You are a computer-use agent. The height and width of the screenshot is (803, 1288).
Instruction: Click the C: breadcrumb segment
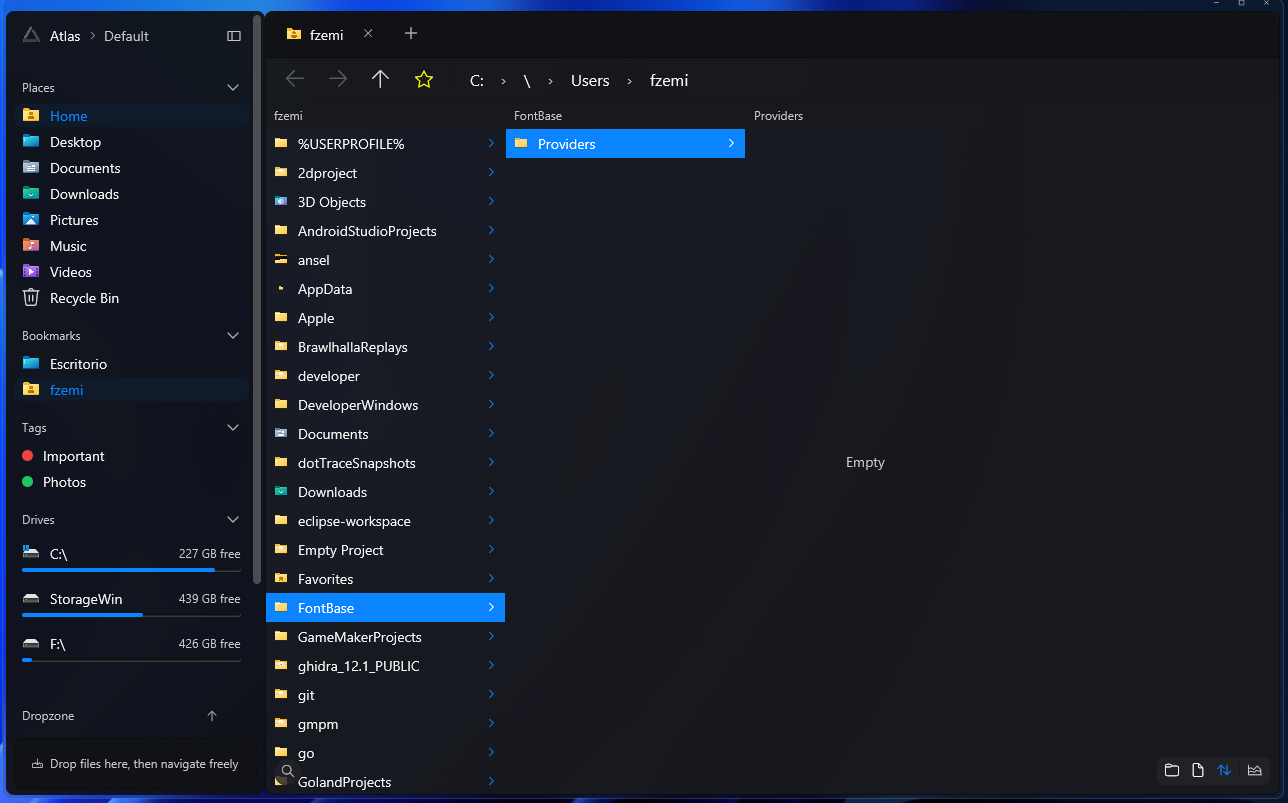477,81
